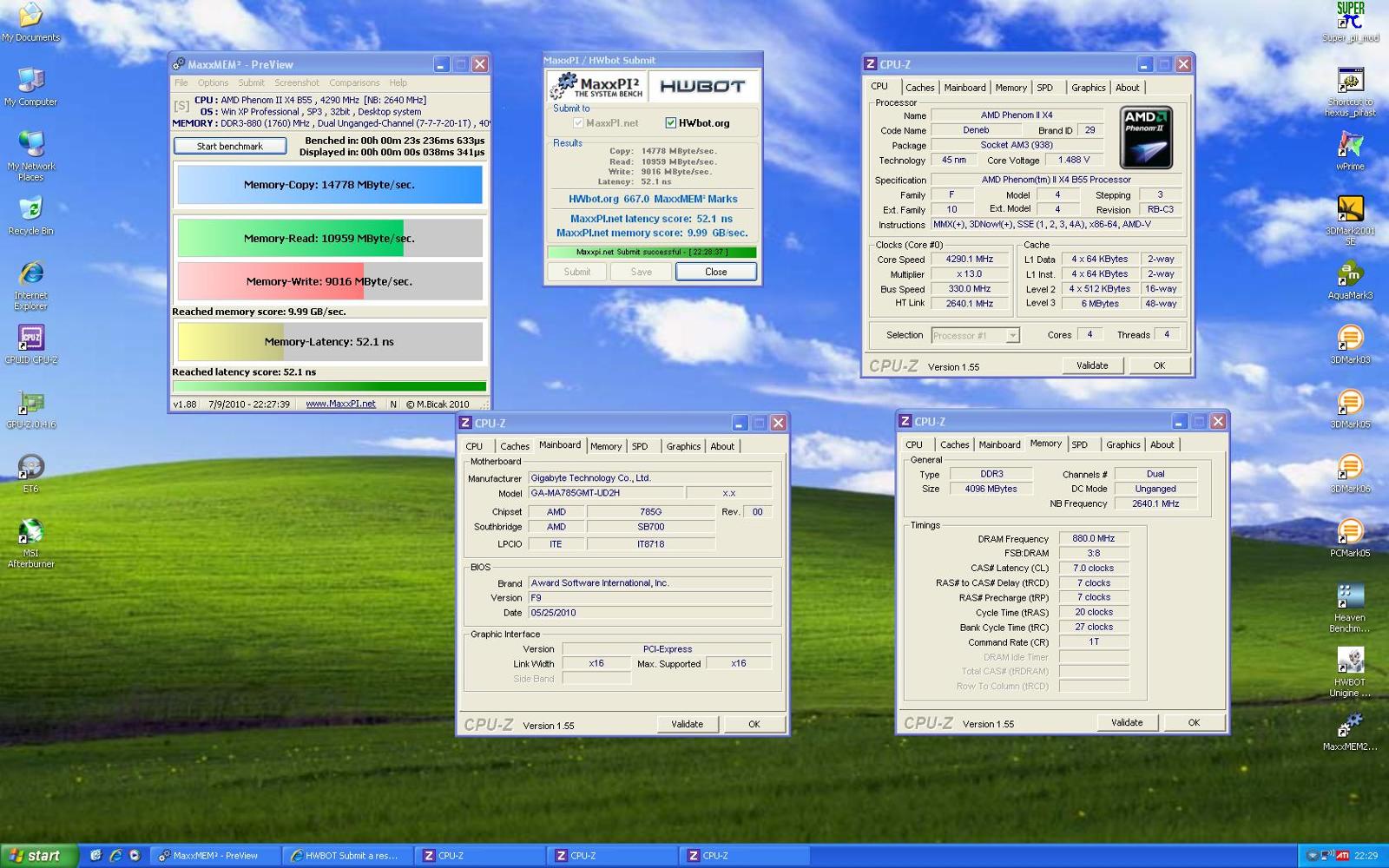The image size is (1389, 868).
Task: Click Start benchmark button
Action: (230, 146)
